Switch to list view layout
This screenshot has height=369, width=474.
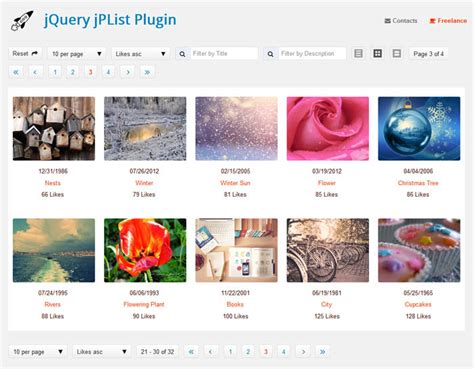click(x=358, y=53)
